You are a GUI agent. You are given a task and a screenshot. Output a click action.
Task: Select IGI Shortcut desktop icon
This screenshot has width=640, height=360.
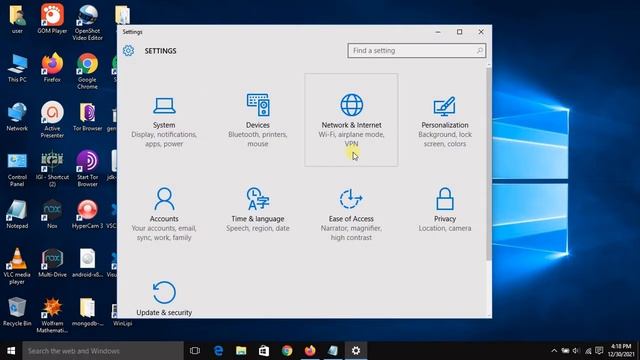(x=52, y=169)
